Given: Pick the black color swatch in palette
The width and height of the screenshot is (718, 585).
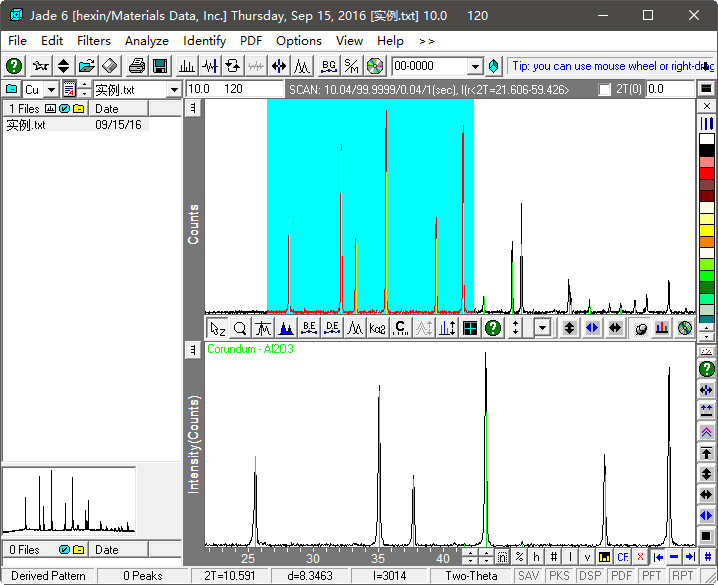Looking at the screenshot, I should point(707,150).
